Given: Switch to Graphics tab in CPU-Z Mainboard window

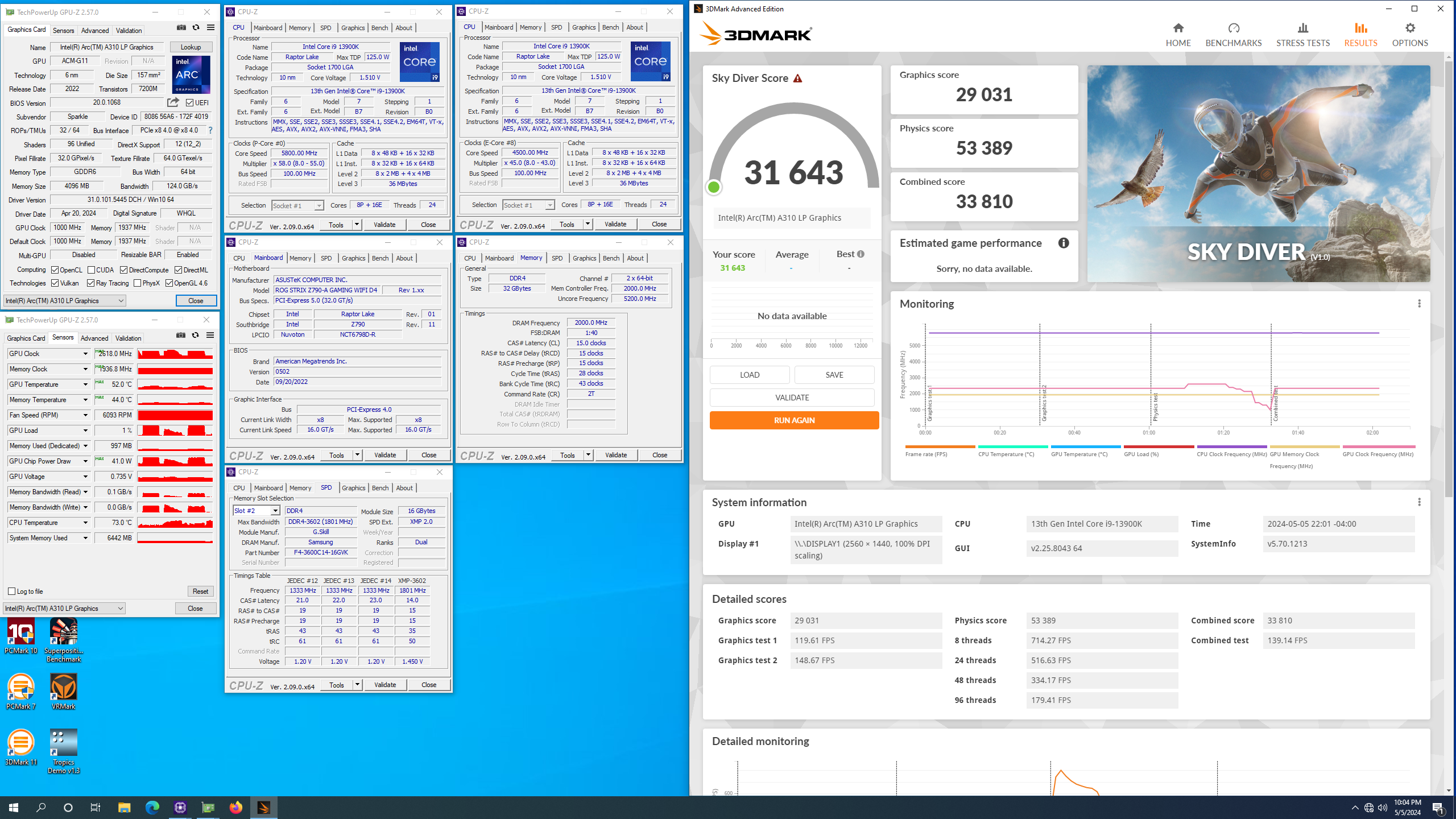Looking at the screenshot, I should (x=353, y=258).
